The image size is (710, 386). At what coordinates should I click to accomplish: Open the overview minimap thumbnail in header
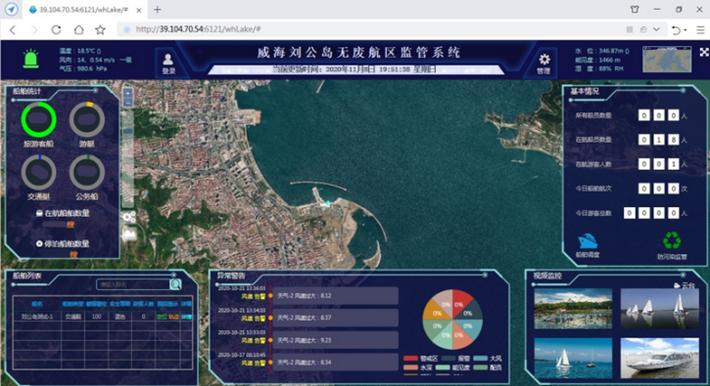pyautogui.click(x=667, y=59)
